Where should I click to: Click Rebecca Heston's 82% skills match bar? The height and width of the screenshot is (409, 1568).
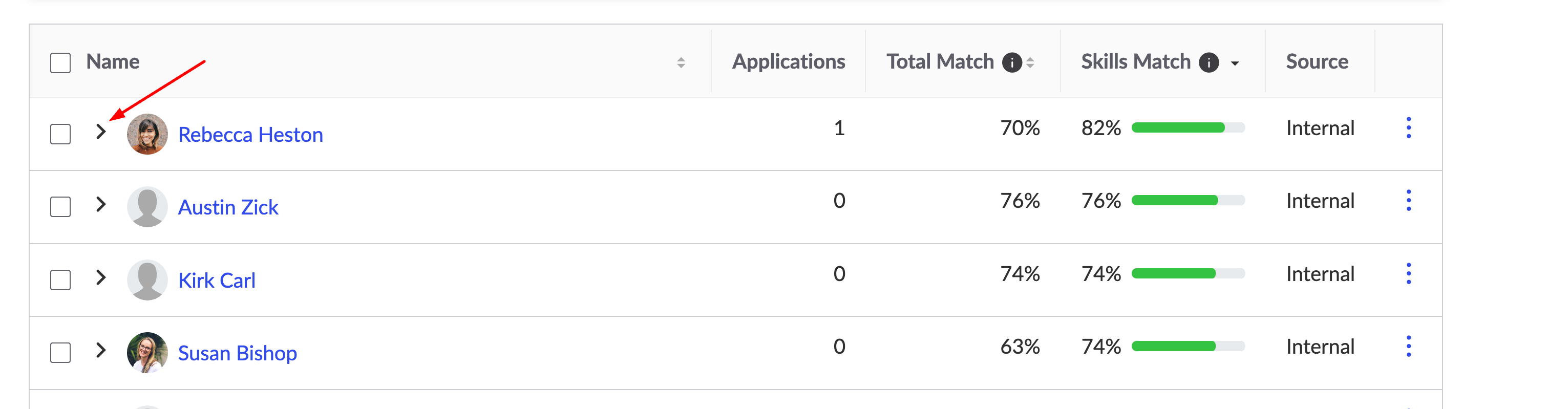1188,128
